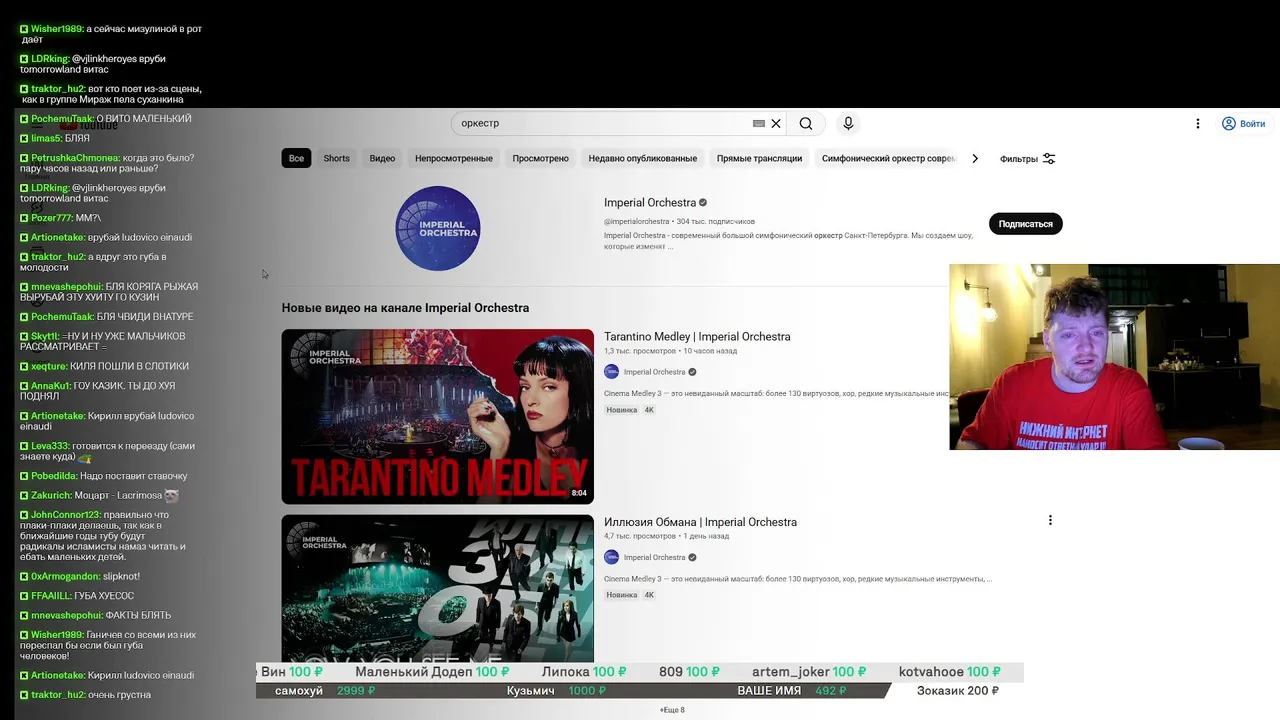Viewport: 1280px width, 720px height.
Task: Open the three-dot settings menu near Войти
Action: click(x=1197, y=124)
